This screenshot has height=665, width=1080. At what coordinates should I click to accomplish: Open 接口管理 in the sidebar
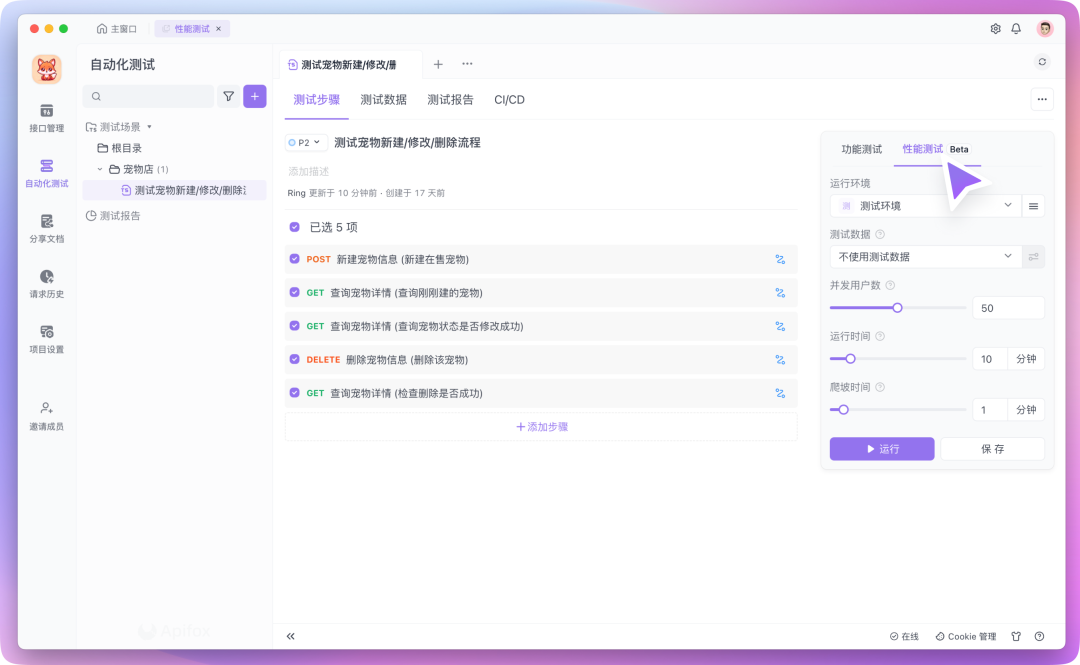tap(46, 118)
